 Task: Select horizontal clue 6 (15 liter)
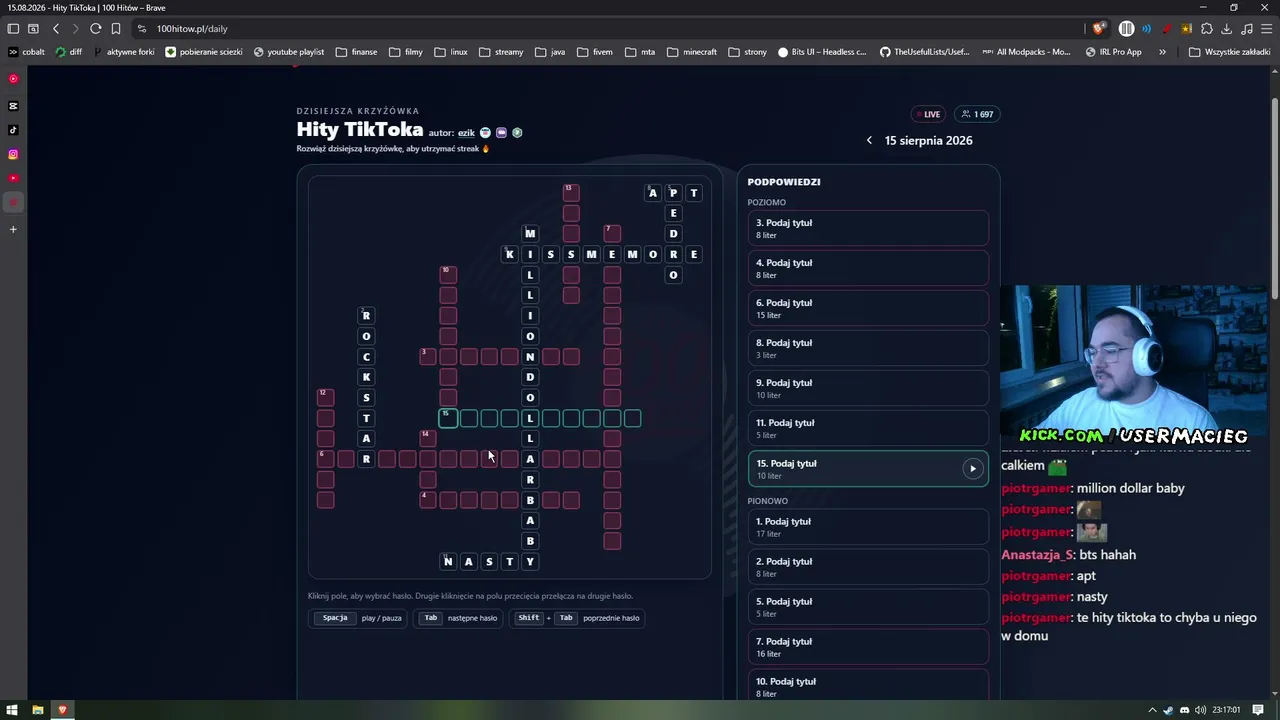868,309
